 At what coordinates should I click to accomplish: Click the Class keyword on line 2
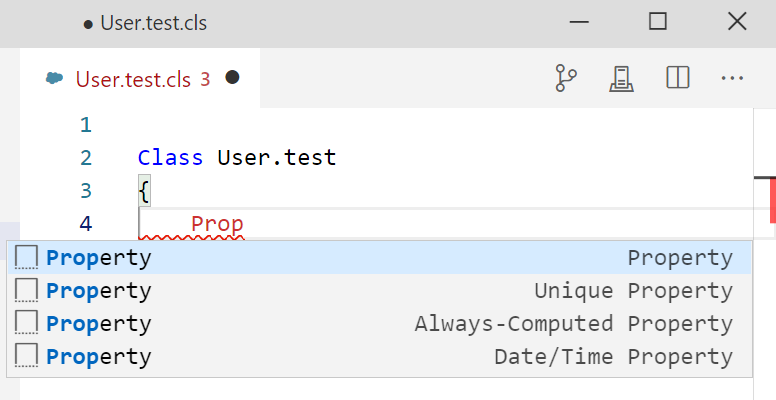(170, 157)
